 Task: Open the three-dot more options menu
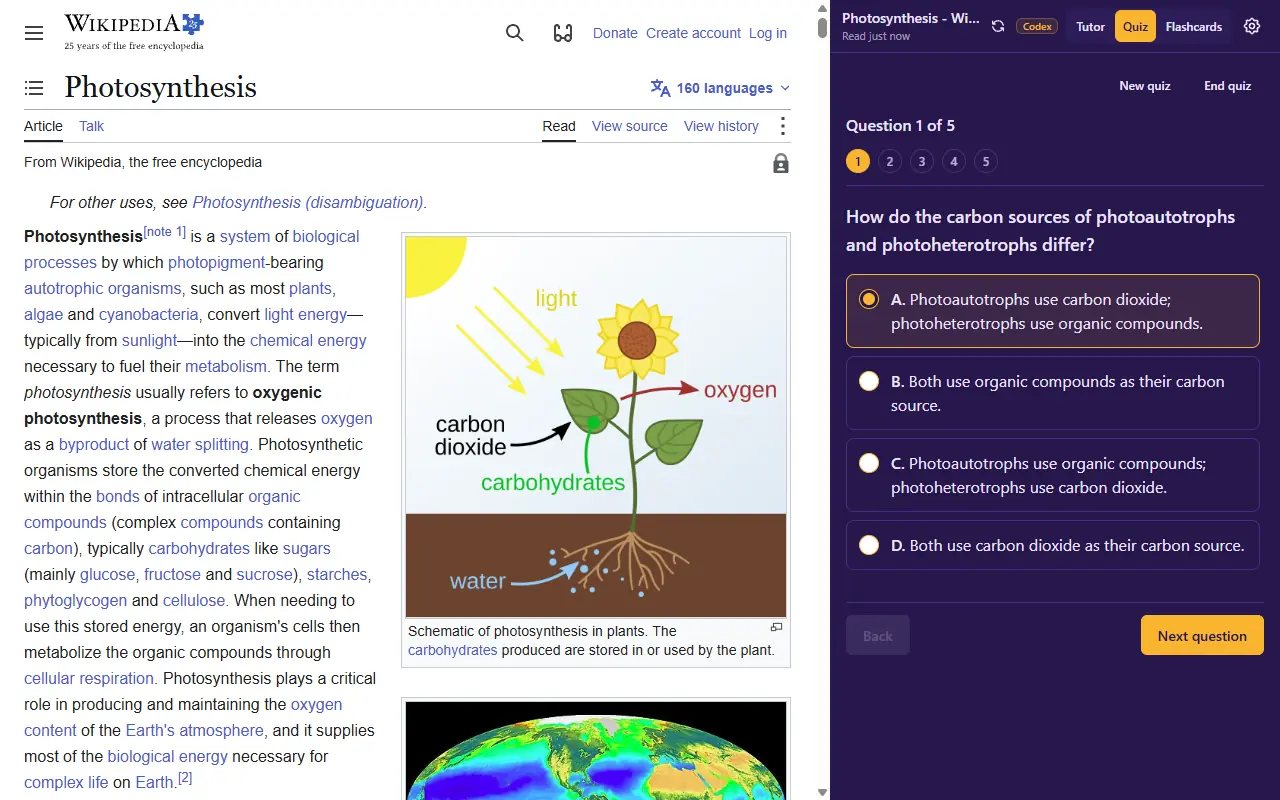point(783,126)
